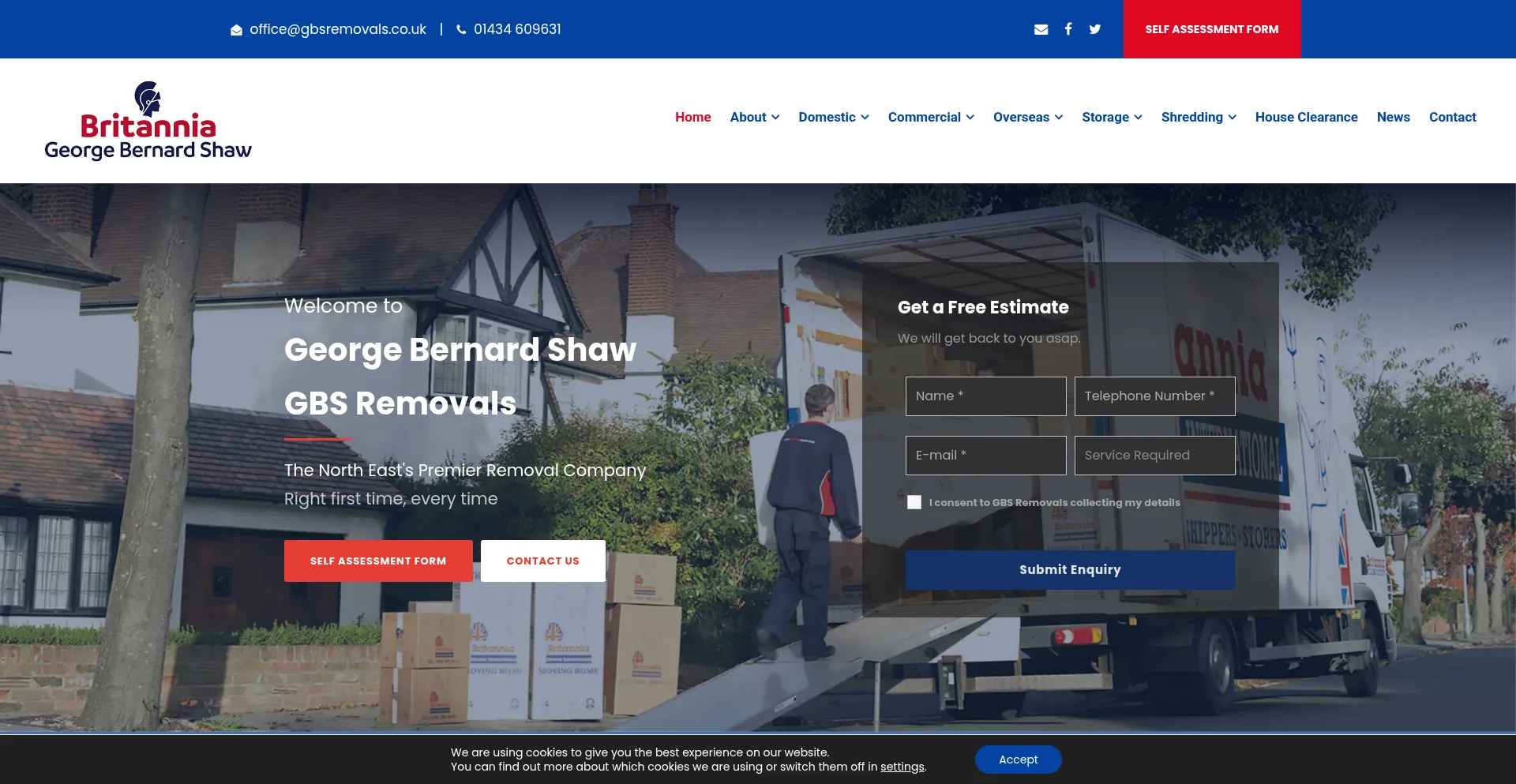This screenshot has width=1516, height=784.
Task: Accept cookies with the Accept button
Action: tap(1018, 760)
